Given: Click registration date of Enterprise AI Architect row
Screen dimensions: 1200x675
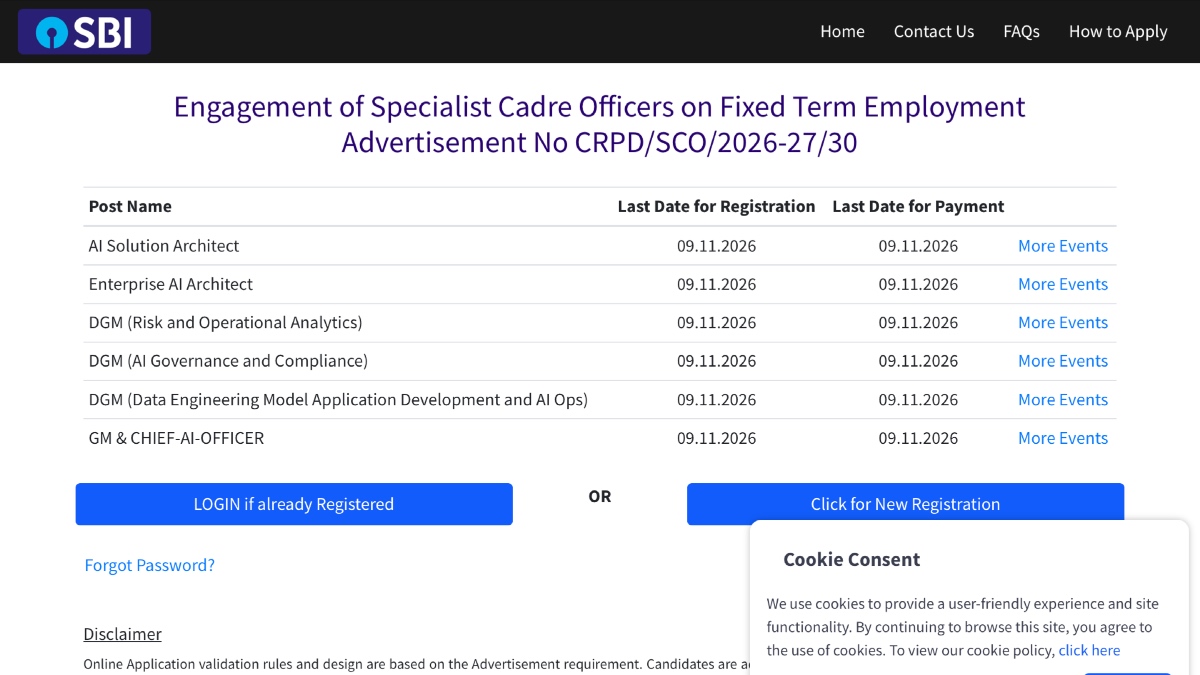Looking at the screenshot, I should pyautogui.click(x=716, y=284).
